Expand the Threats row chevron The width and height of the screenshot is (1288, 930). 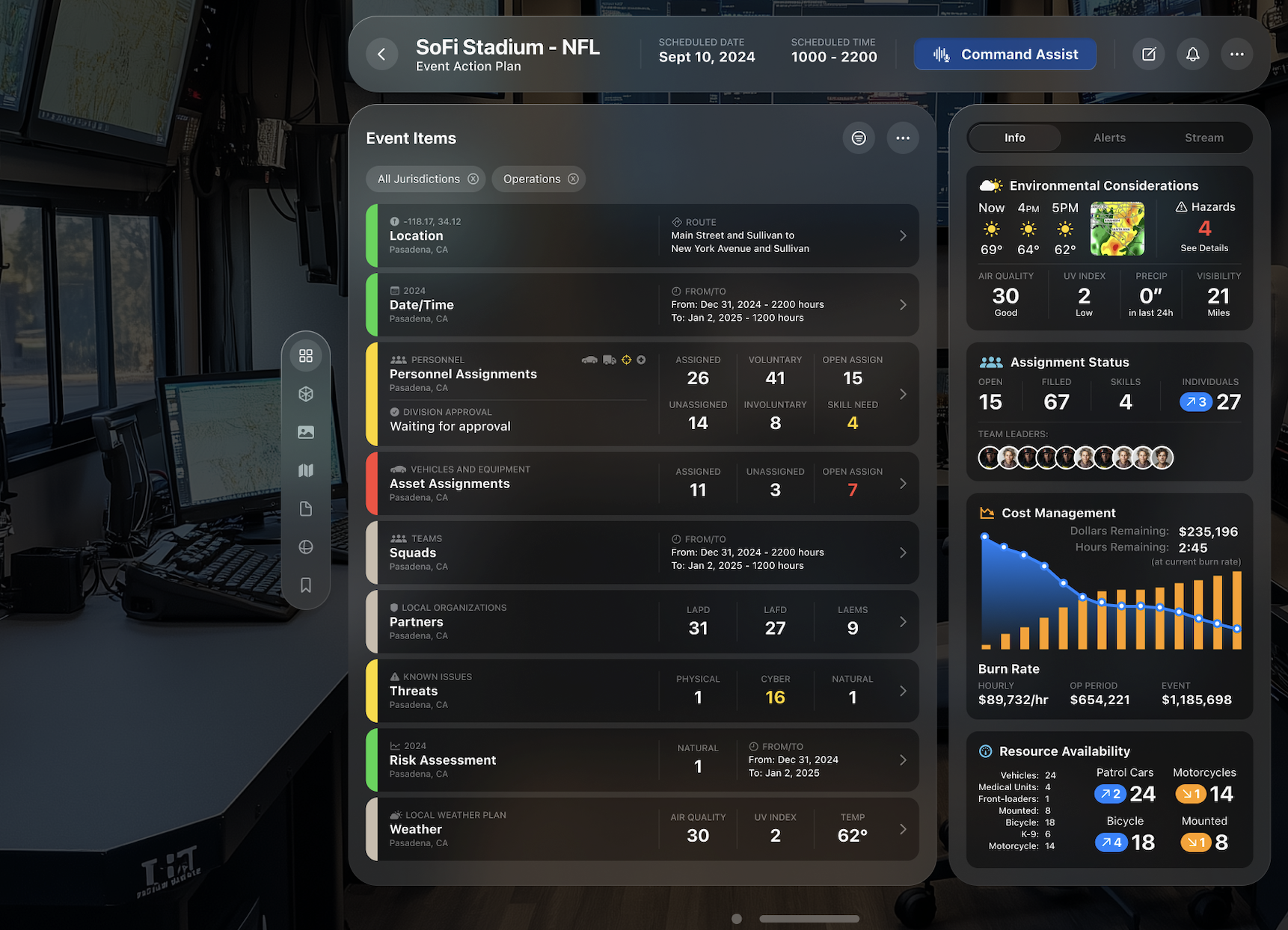coord(903,691)
